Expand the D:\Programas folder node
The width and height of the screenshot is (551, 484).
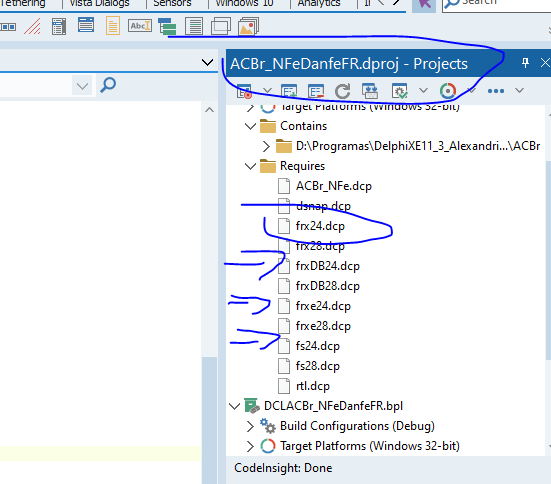(266, 146)
